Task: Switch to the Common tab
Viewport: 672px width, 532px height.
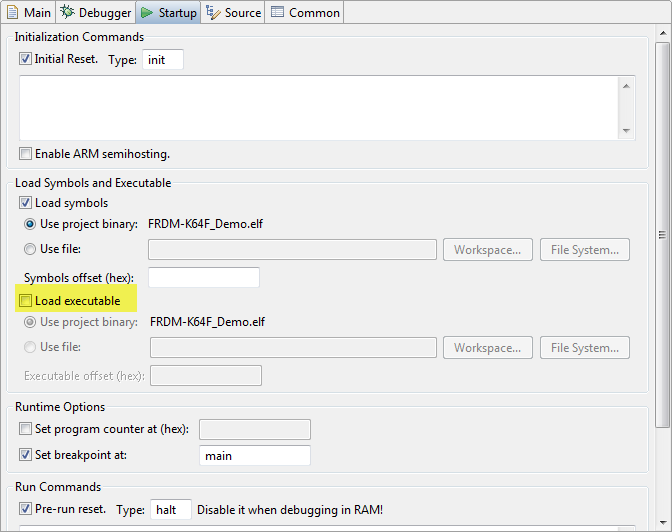Action: click(305, 12)
